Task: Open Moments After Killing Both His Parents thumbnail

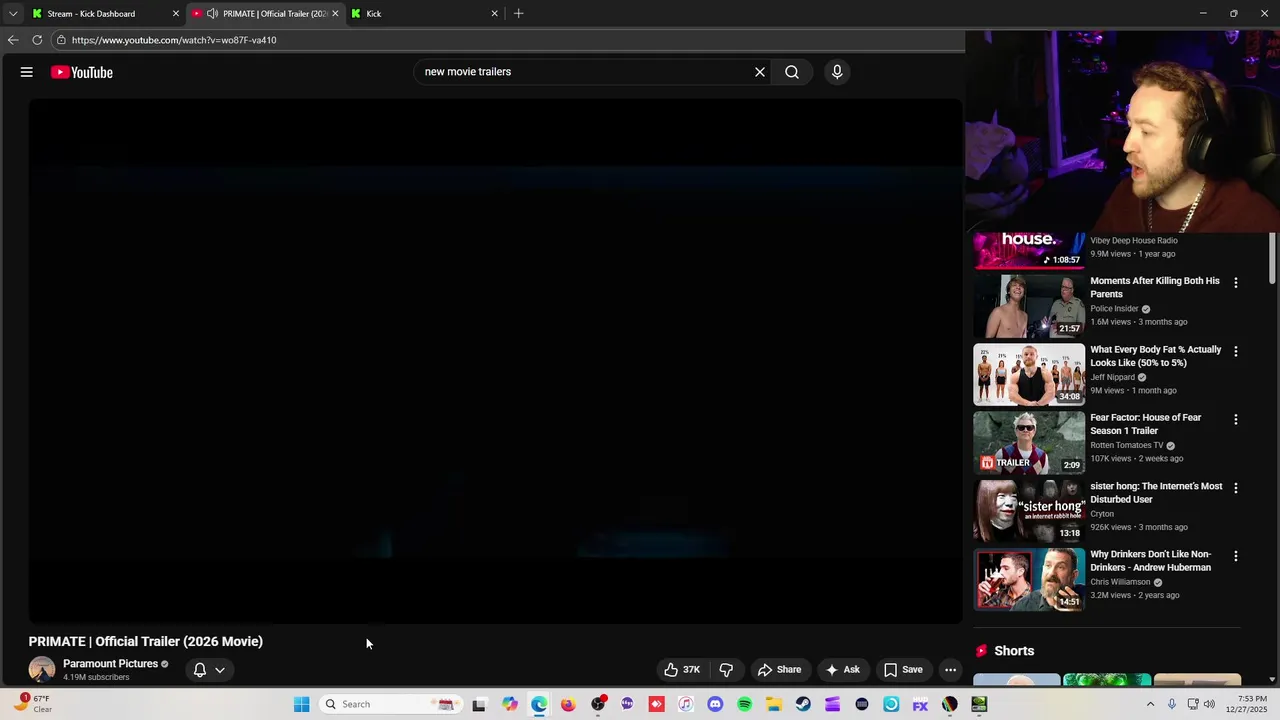Action: 1029,306
